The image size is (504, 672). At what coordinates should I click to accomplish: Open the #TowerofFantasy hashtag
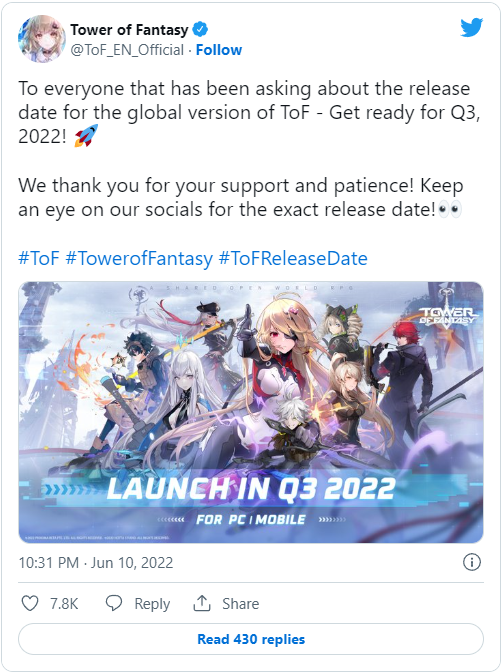139,258
